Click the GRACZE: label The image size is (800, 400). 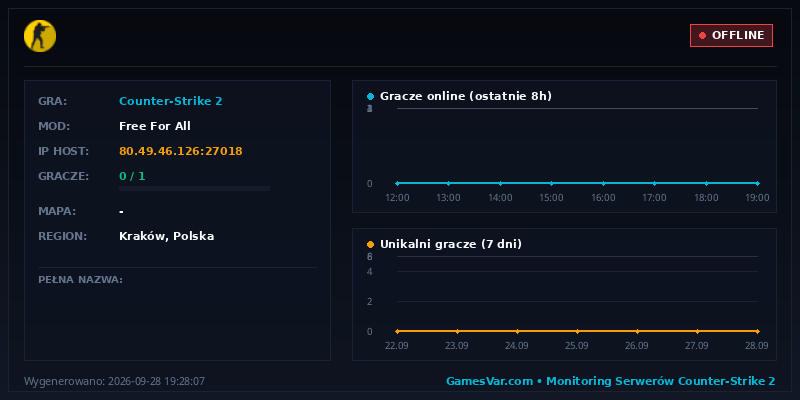point(64,176)
